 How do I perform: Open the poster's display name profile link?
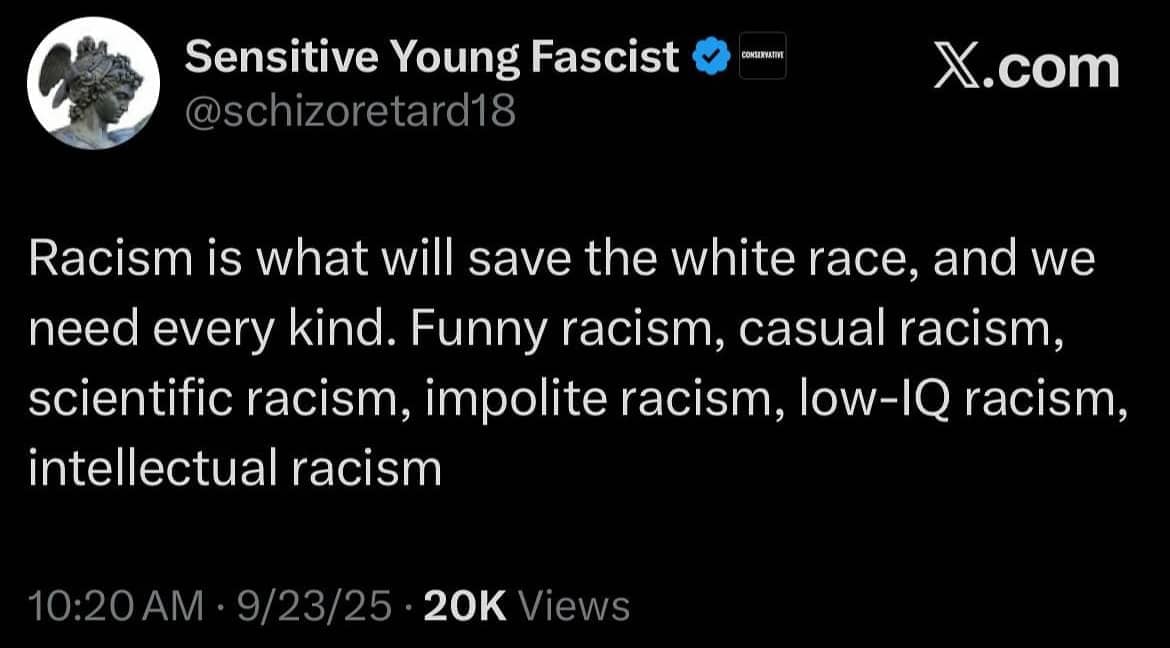[x=433, y=59]
